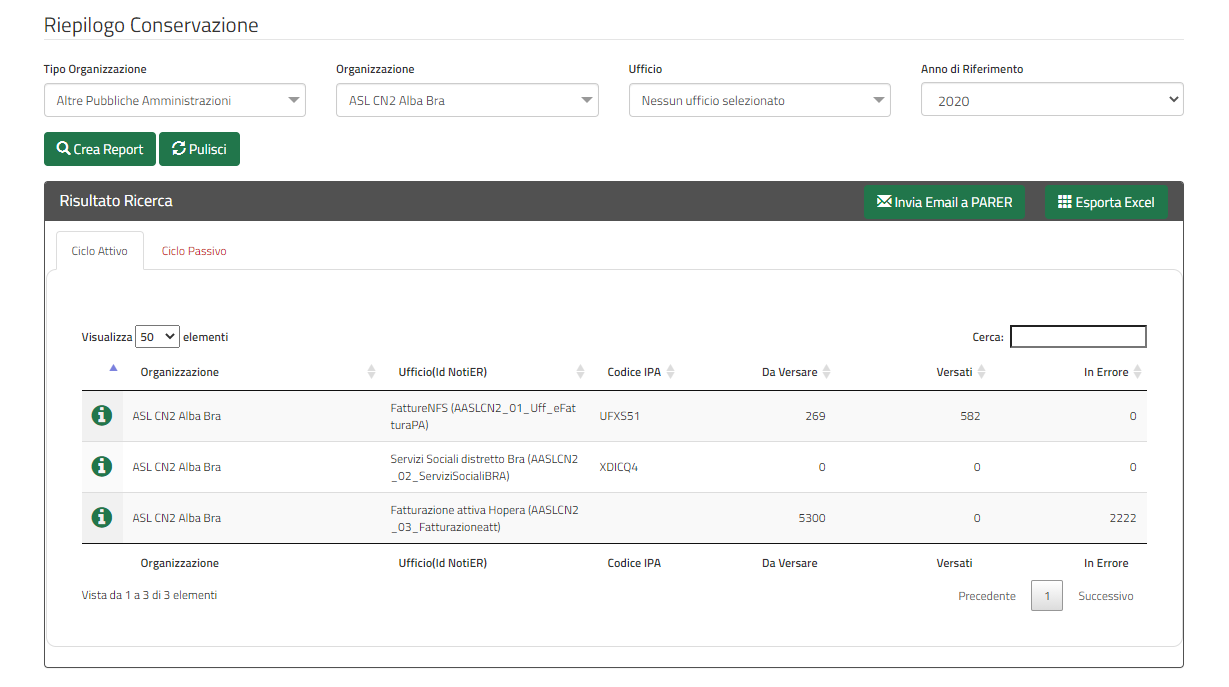Click the ascending sort triangle in first column
Image resolution: width=1229 pixels, height=687 pixels.
pos(113,368)
